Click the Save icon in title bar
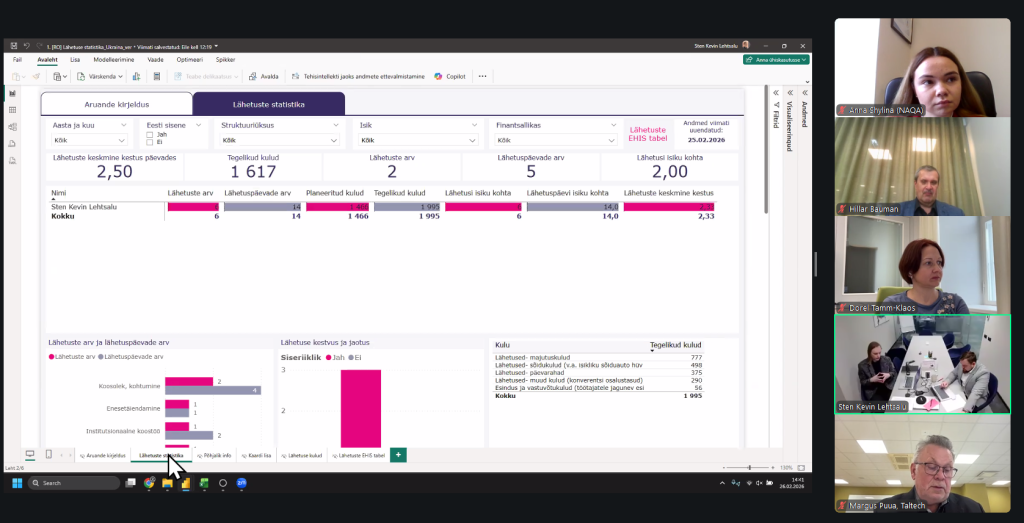The width and height of the screenshot is (1024, 523). 12,46
